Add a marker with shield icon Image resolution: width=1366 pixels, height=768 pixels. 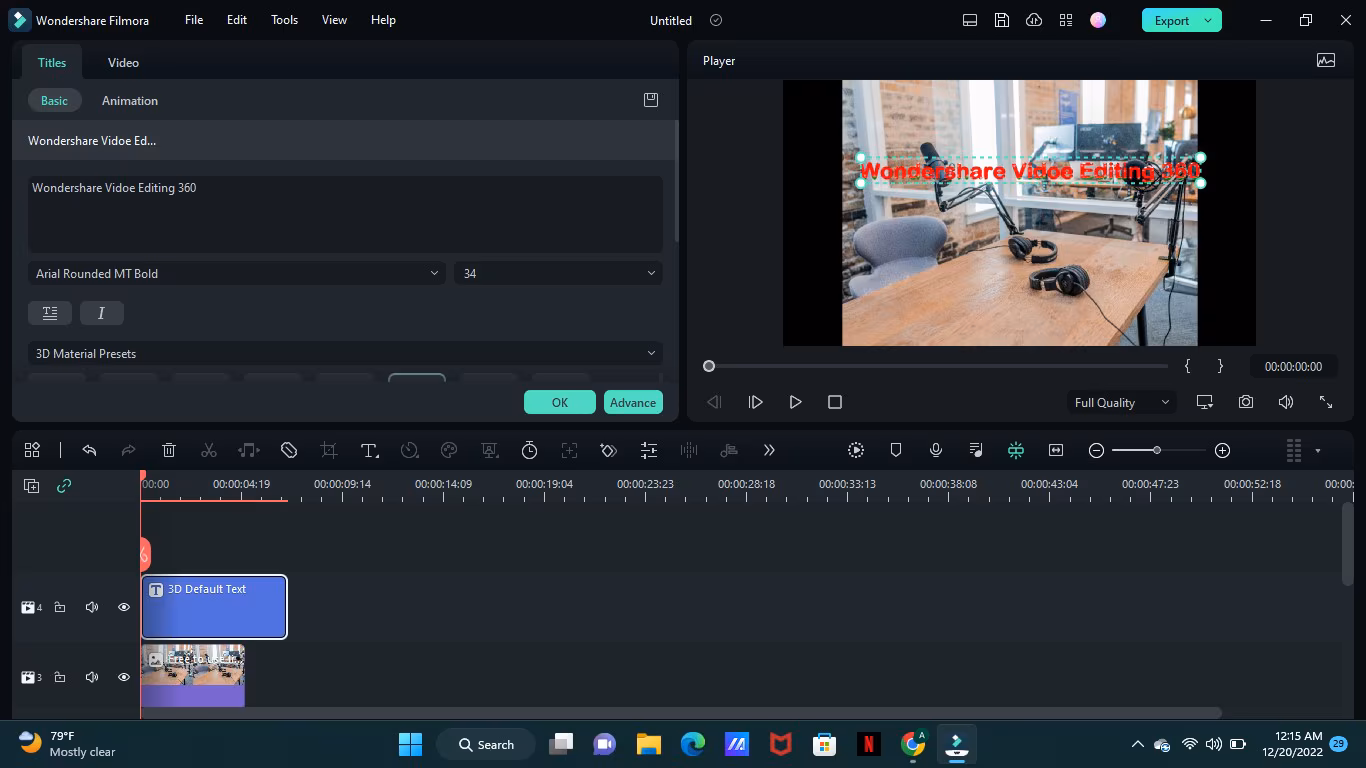[896, 450]
